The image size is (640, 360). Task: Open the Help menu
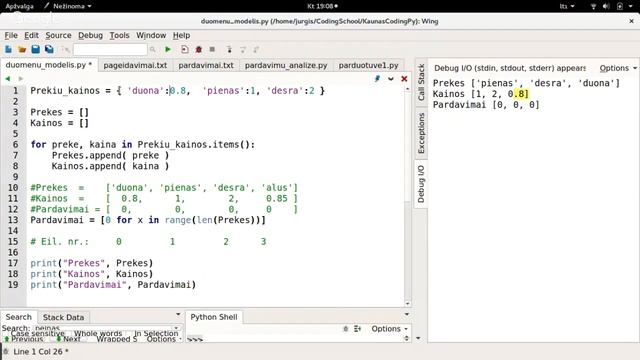point(181,36)
